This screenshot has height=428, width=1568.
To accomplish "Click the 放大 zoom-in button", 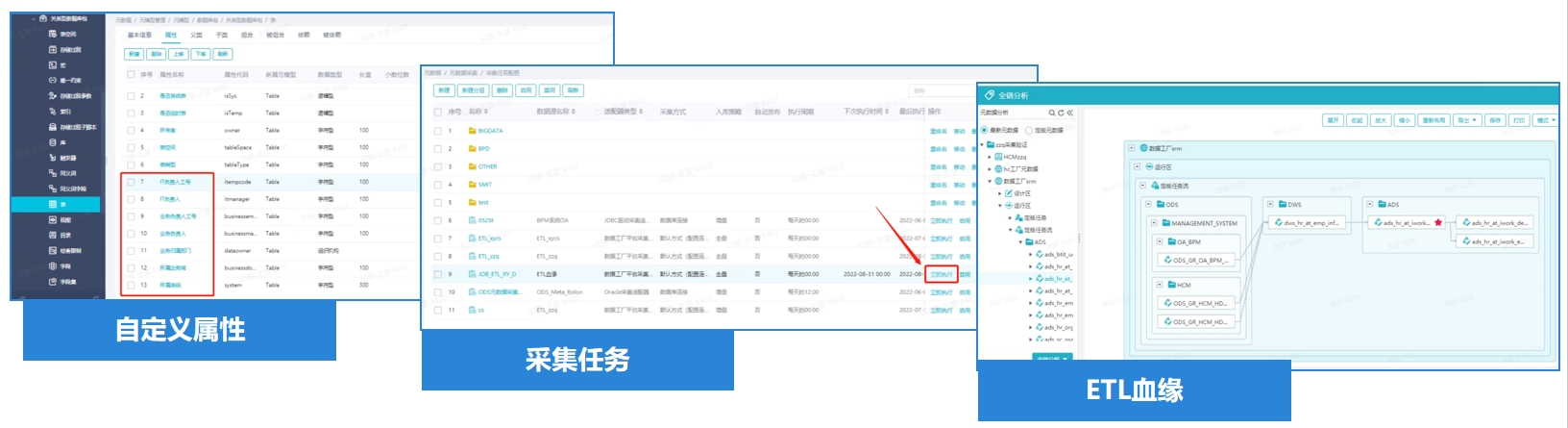I will (1381, 120).
